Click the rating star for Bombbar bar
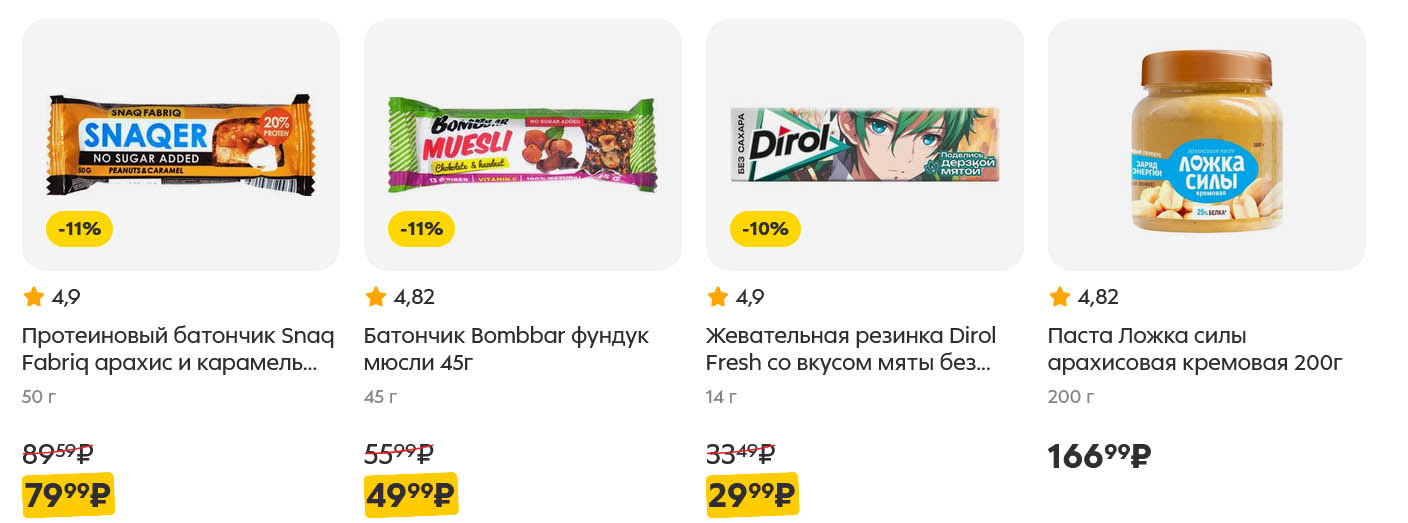This screenshot has width=1408, height=523. 376,297
